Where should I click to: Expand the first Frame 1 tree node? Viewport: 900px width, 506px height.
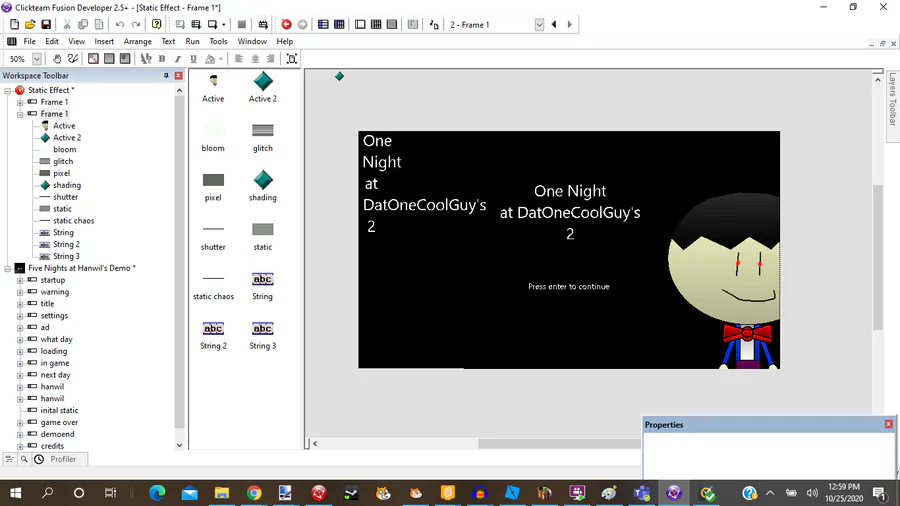(20, 103)
